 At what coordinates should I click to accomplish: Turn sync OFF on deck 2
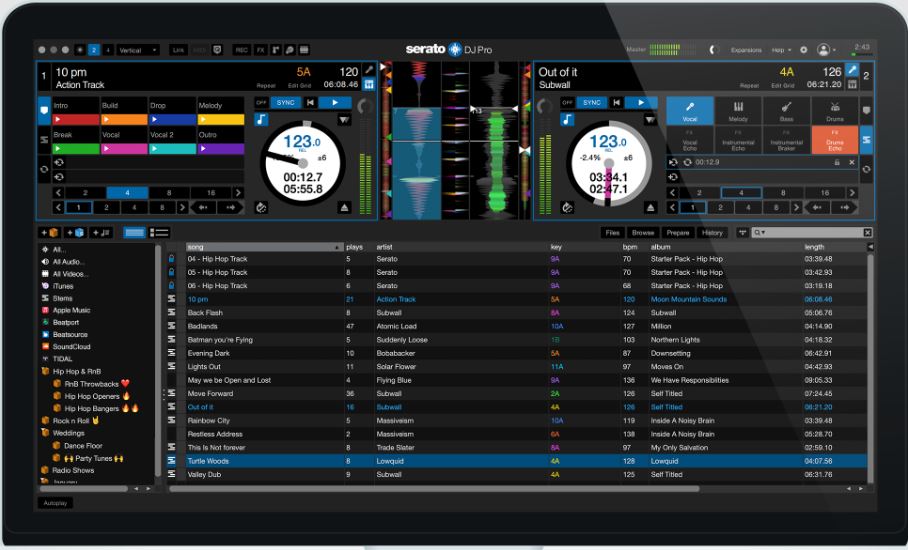pyautogui.click(x=568, y=102)
